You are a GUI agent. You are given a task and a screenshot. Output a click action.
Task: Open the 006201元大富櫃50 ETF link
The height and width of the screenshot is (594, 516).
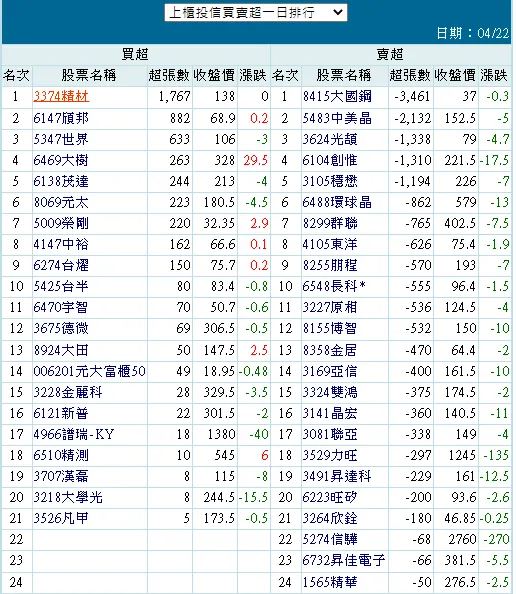[x=89, y=371]
